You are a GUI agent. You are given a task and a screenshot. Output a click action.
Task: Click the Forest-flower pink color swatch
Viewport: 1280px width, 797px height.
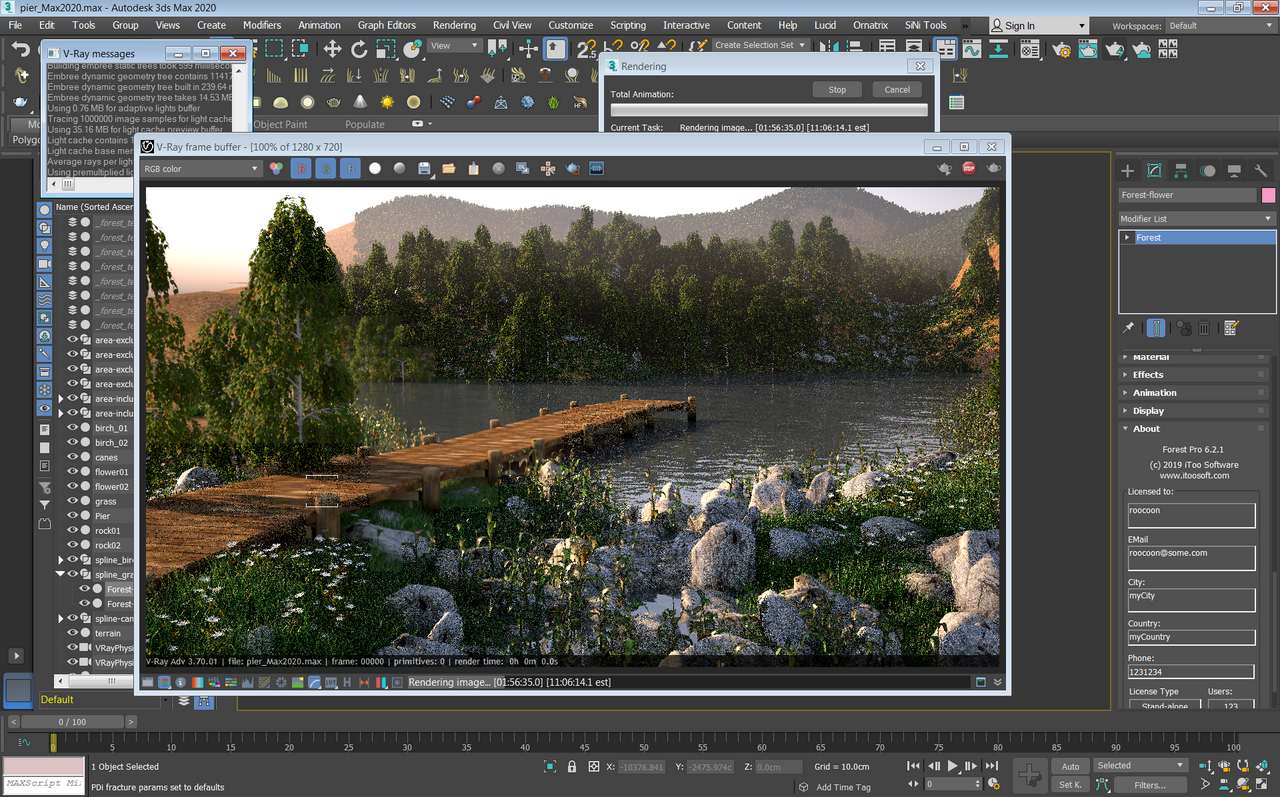click(x=1269, y=194)
